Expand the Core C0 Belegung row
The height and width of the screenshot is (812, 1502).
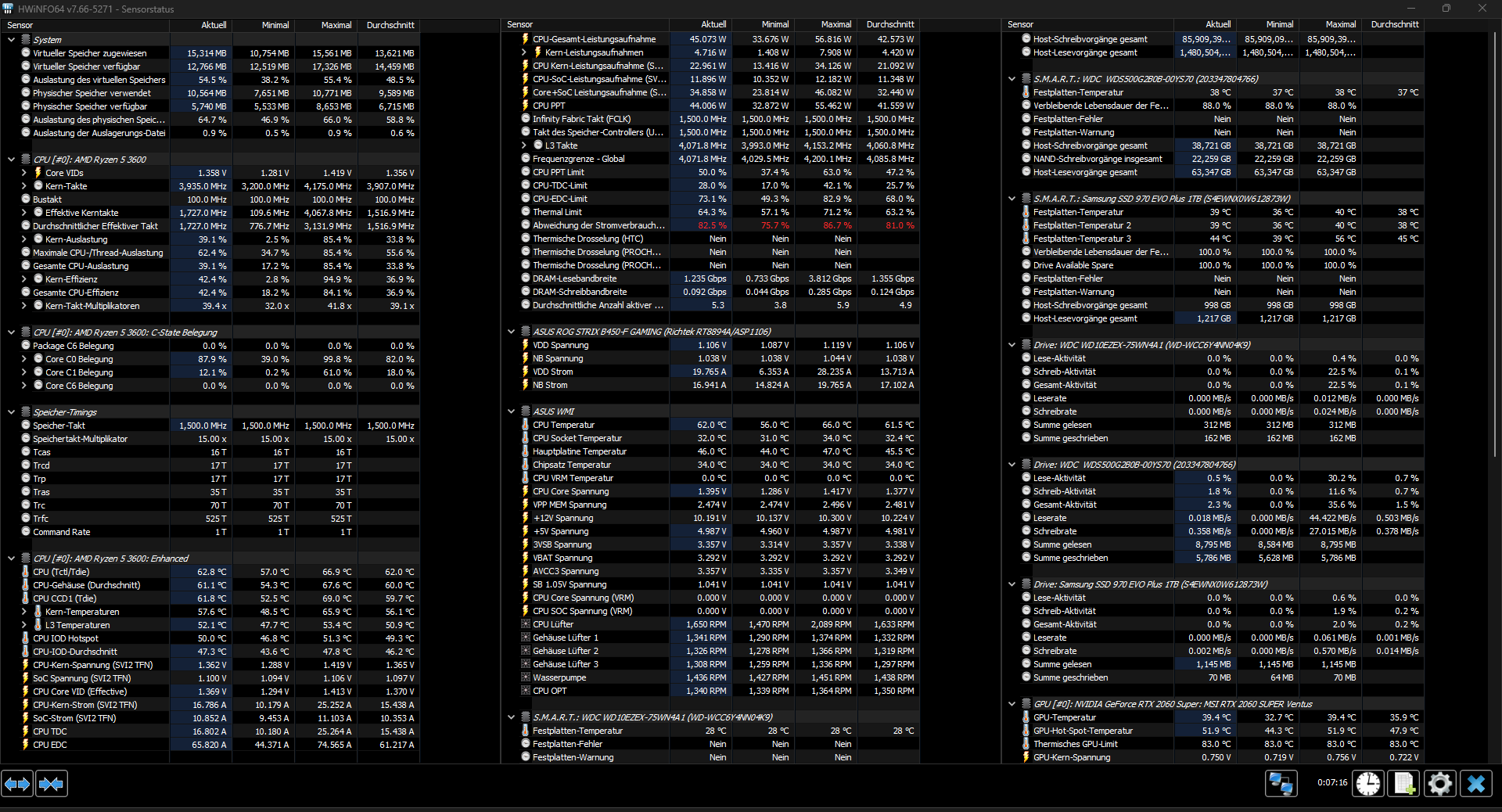click(23, 359)
